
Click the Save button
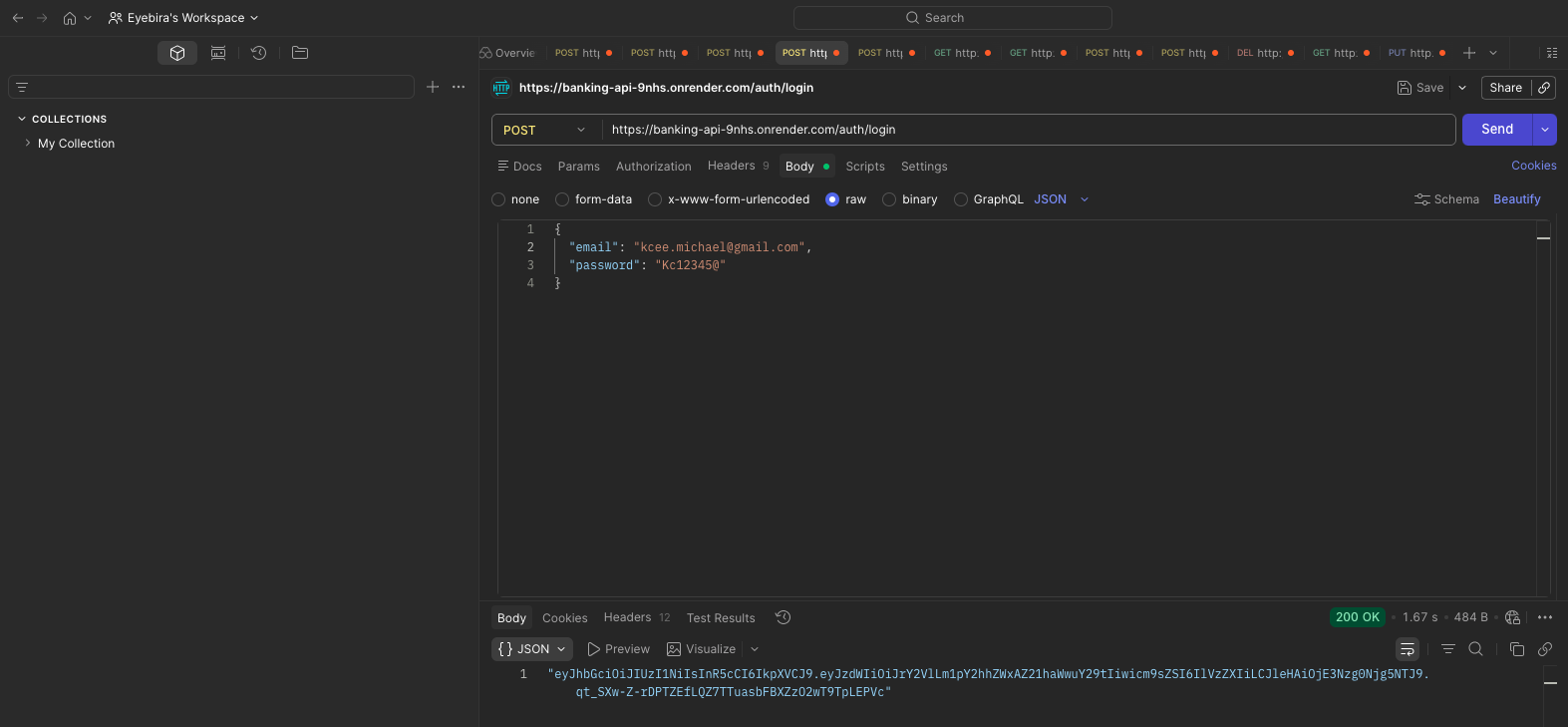(1420, 88)
